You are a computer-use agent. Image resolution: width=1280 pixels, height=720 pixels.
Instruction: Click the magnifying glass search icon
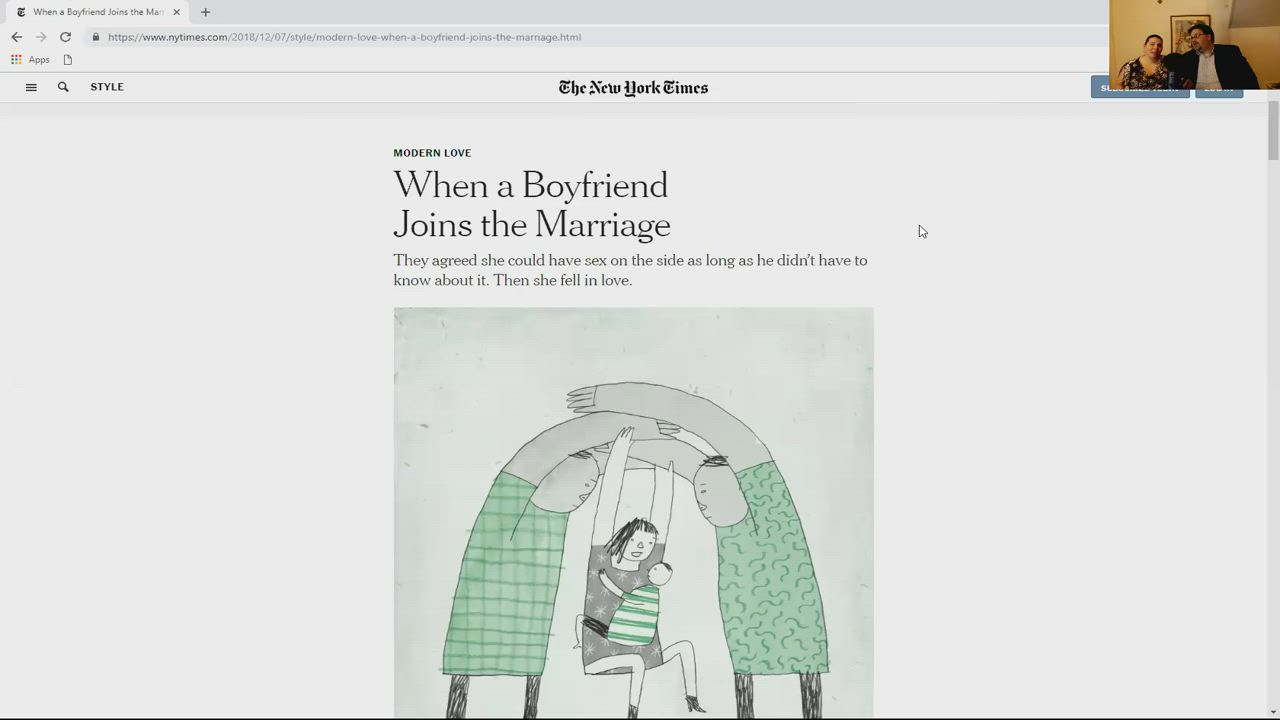pos(63,87)
